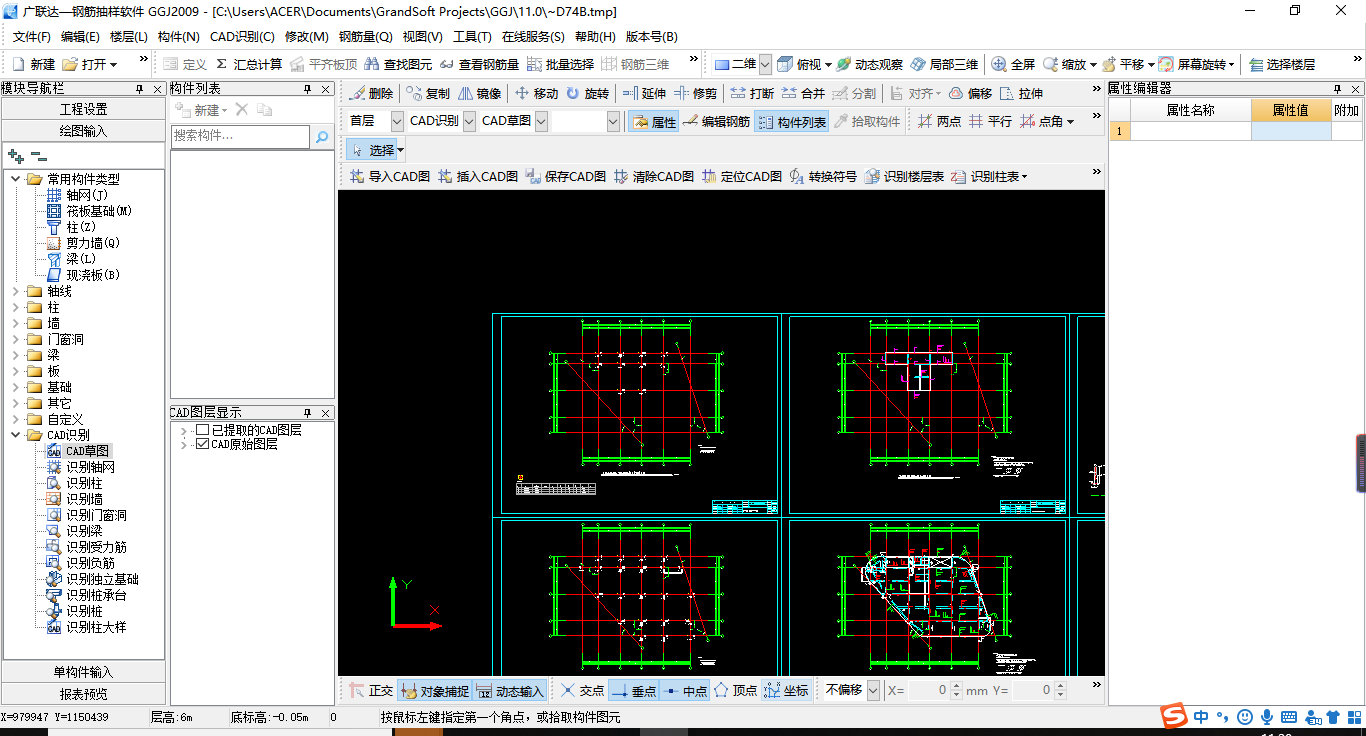Open 识别柱表 dropdown arrow

point(1024,177)
